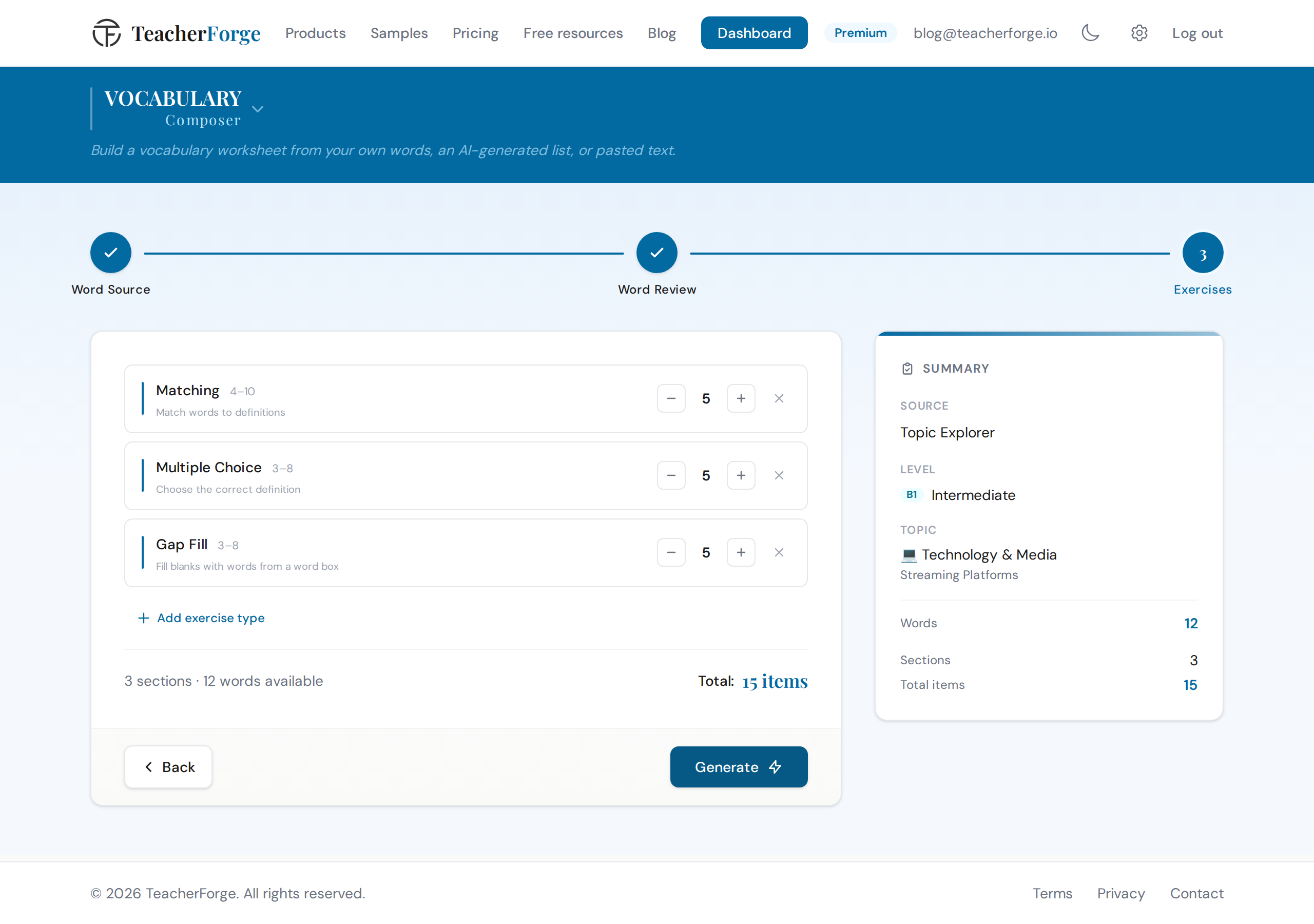Open the Privacy footer link
Image resolution: width=1314 pixels, height=924 pixels.
(1120, 894)
